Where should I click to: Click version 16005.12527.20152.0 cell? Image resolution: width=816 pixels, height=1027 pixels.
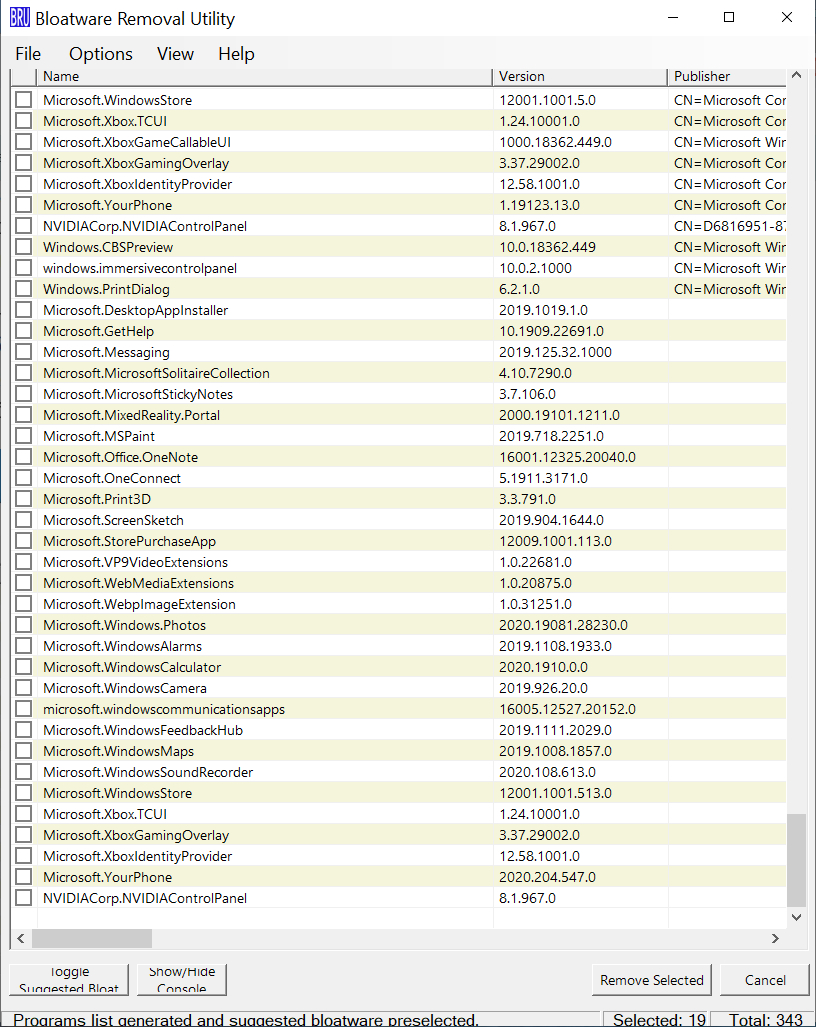[567, 709]
